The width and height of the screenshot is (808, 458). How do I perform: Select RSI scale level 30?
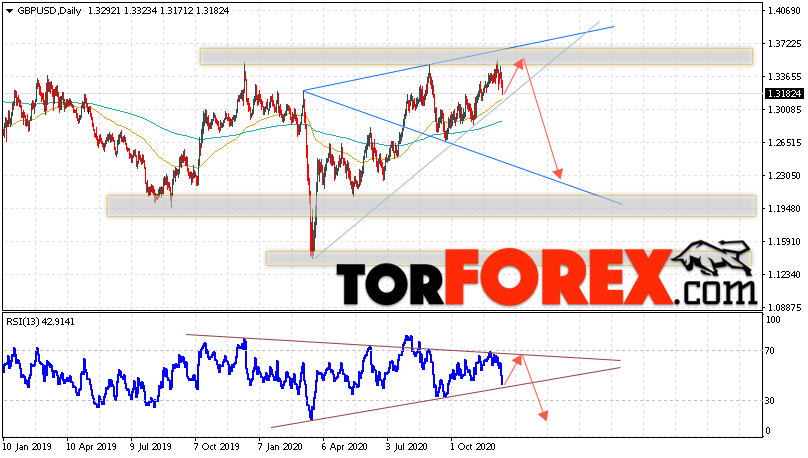(x=770, y=401)
